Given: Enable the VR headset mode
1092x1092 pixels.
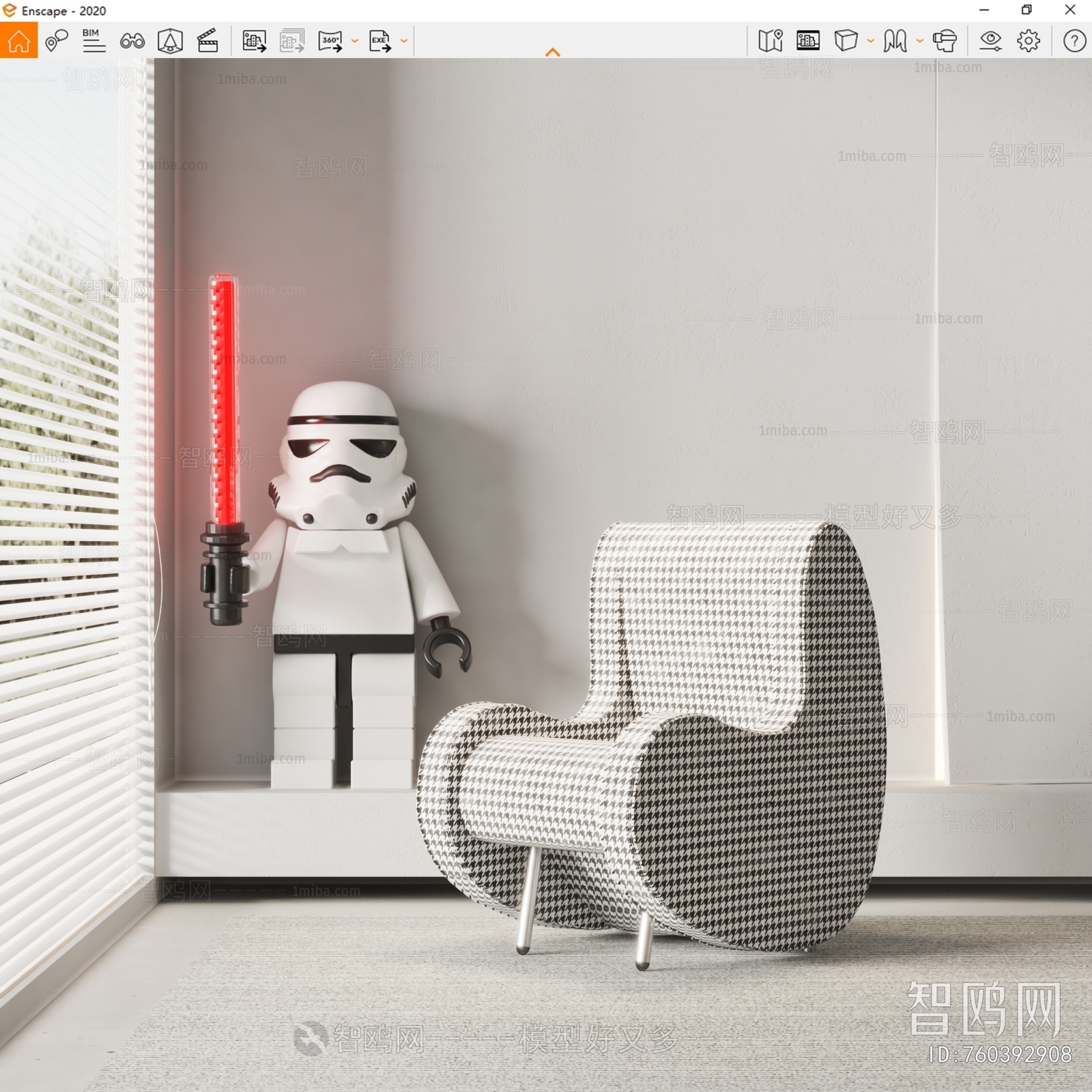Looking at the screenshot, I should pyautogui.click(x=945, y=41).
